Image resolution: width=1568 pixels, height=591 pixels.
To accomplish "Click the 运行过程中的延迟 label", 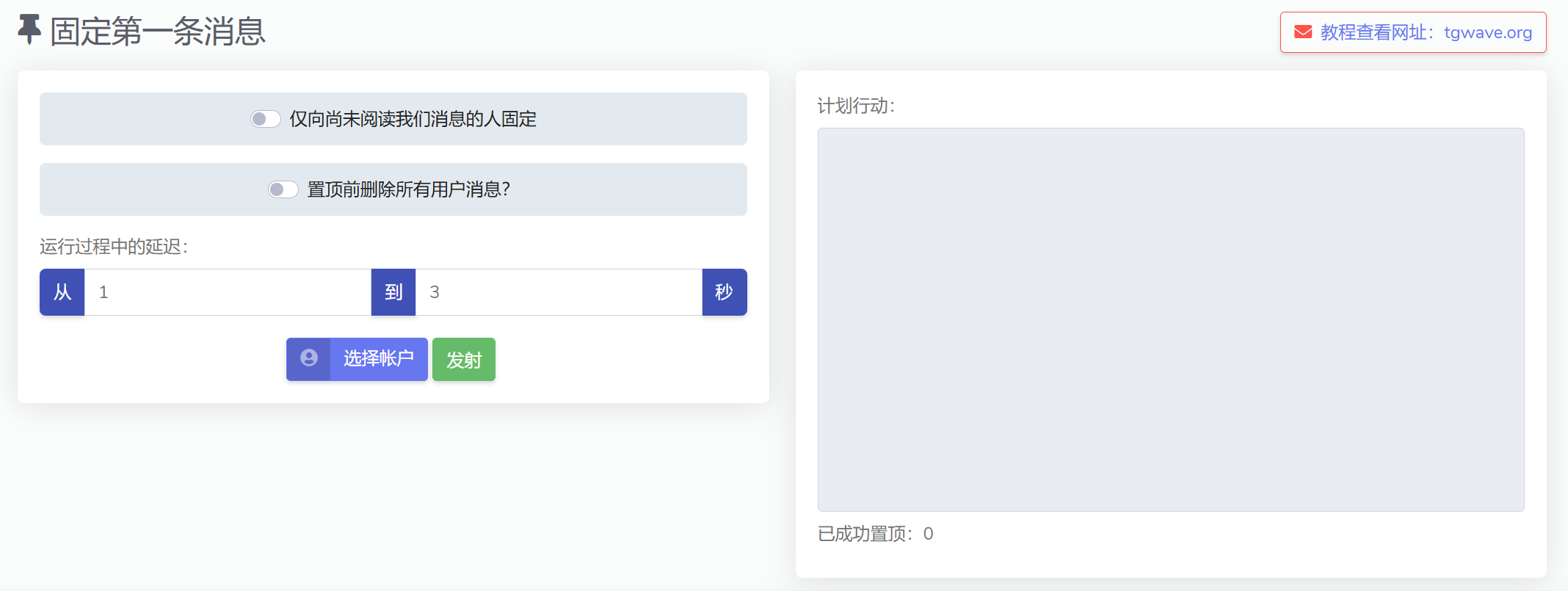I will [x=114, y=247].
